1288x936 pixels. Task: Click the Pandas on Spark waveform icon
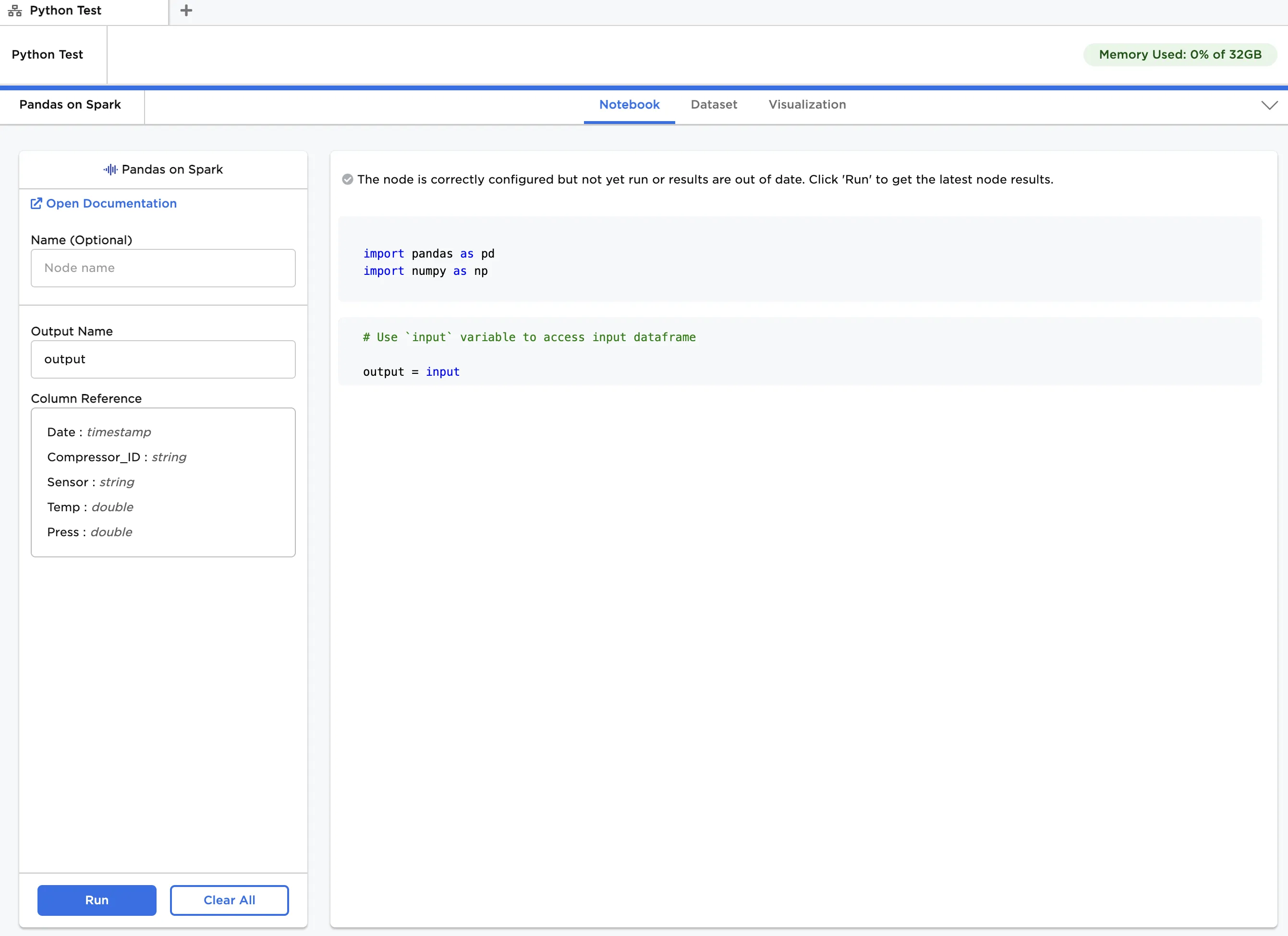coord(111,169)
